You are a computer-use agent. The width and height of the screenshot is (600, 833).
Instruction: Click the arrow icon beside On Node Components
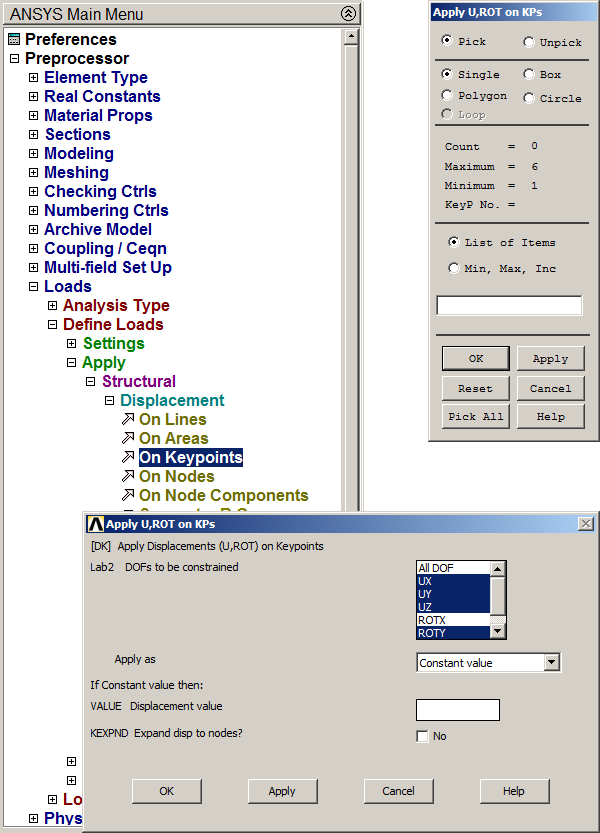[127, 495]
